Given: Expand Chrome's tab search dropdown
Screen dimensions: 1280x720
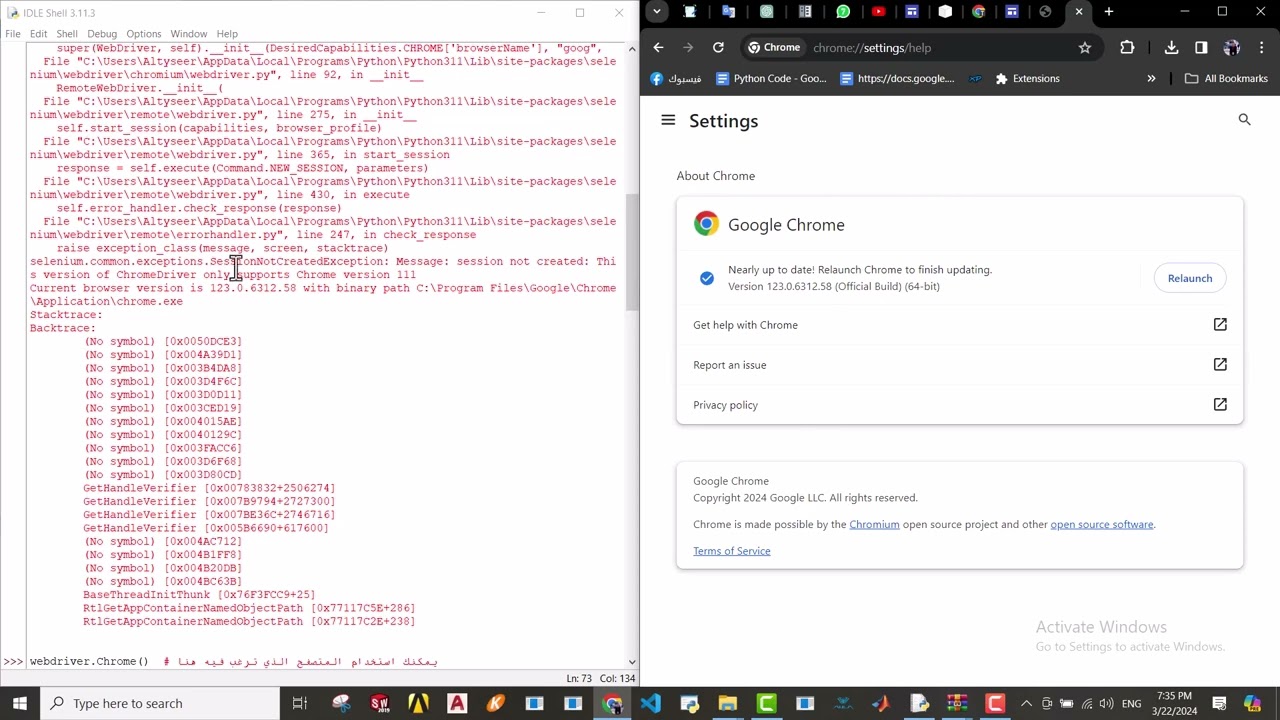Looking at the screenshot, I should (x=656, y=12).
